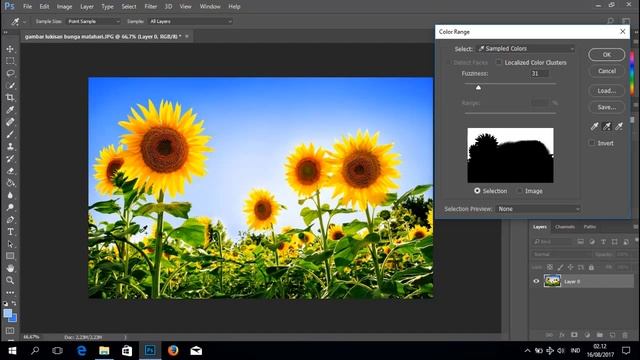Switch to the Channels tab
This screenshot has height=360, width=640.
(x=565, y=227)
